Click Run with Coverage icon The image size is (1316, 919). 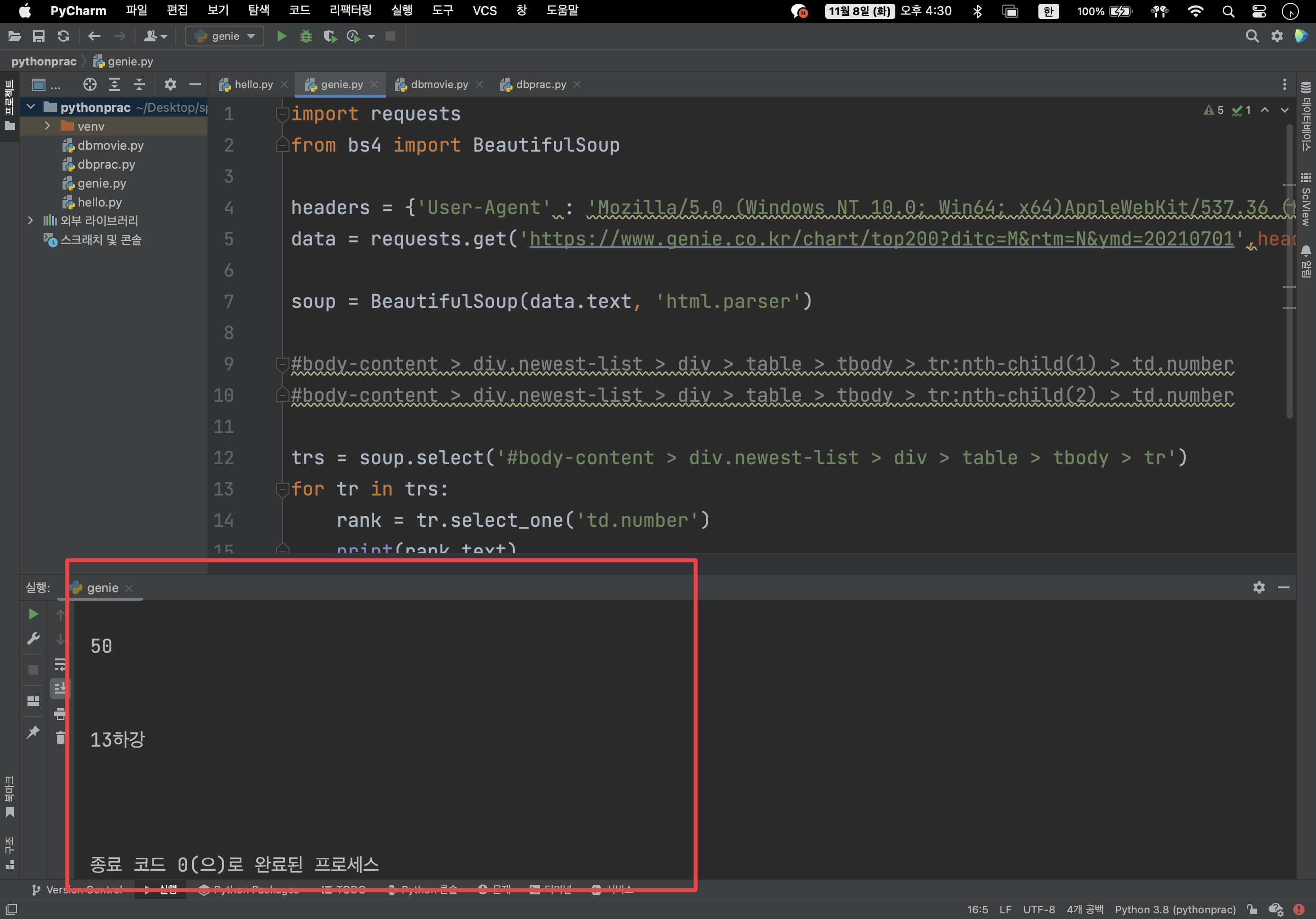coord(330,36)
